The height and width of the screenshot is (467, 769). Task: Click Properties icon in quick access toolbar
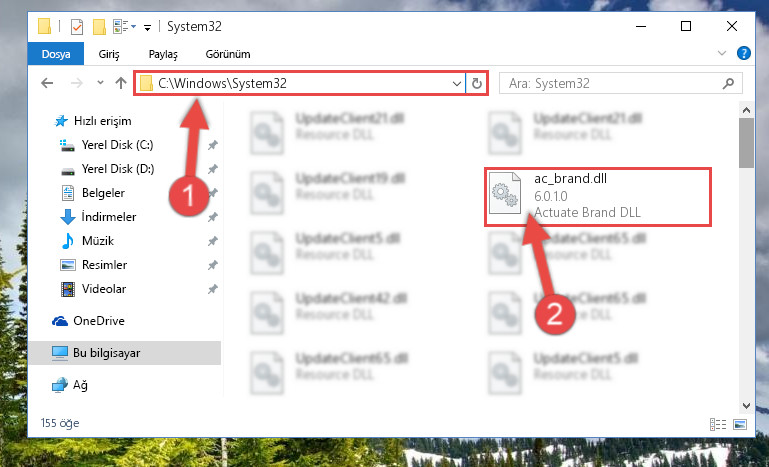(77, 26)
